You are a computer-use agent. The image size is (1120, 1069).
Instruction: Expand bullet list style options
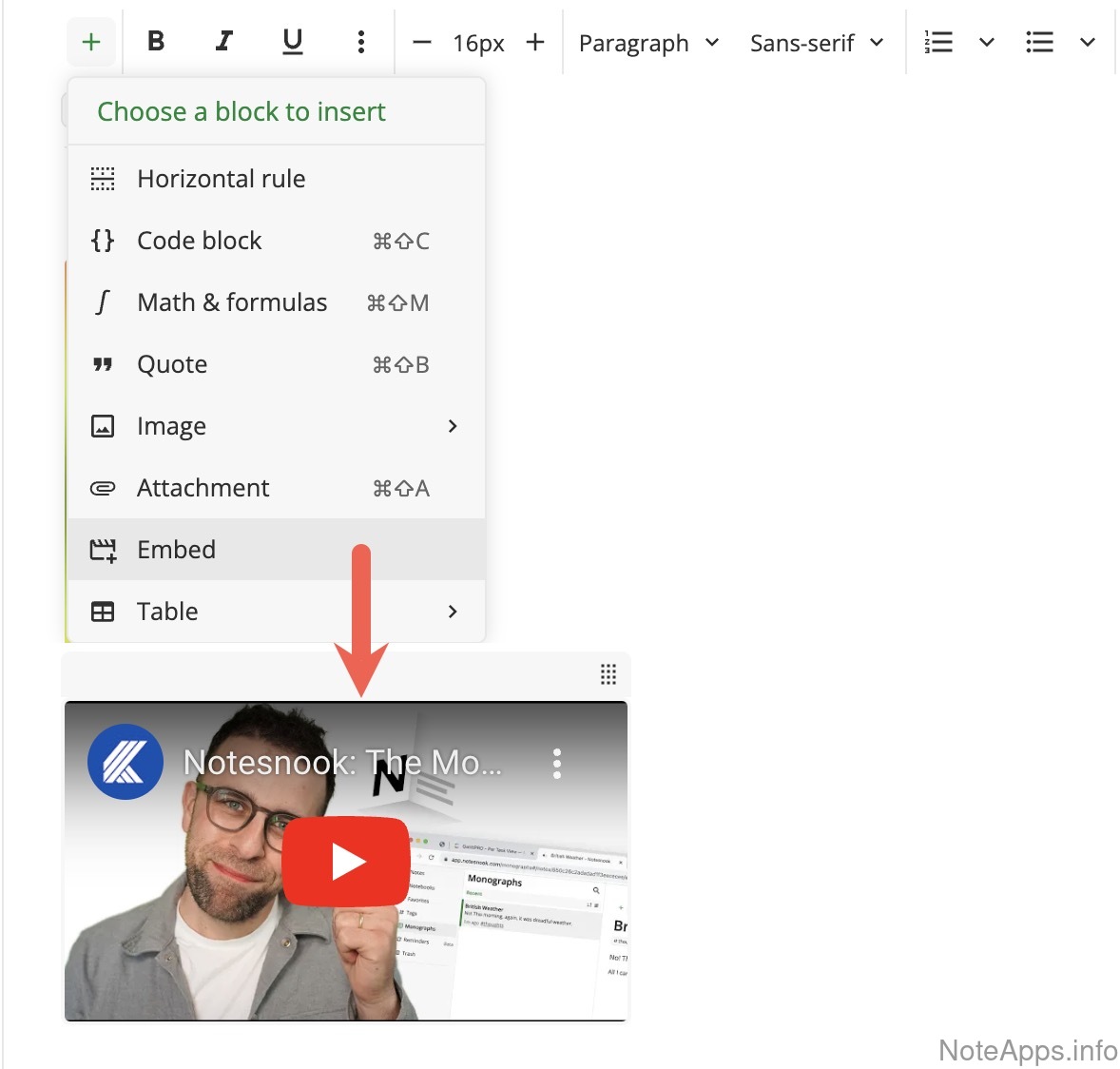[1088, 42]
